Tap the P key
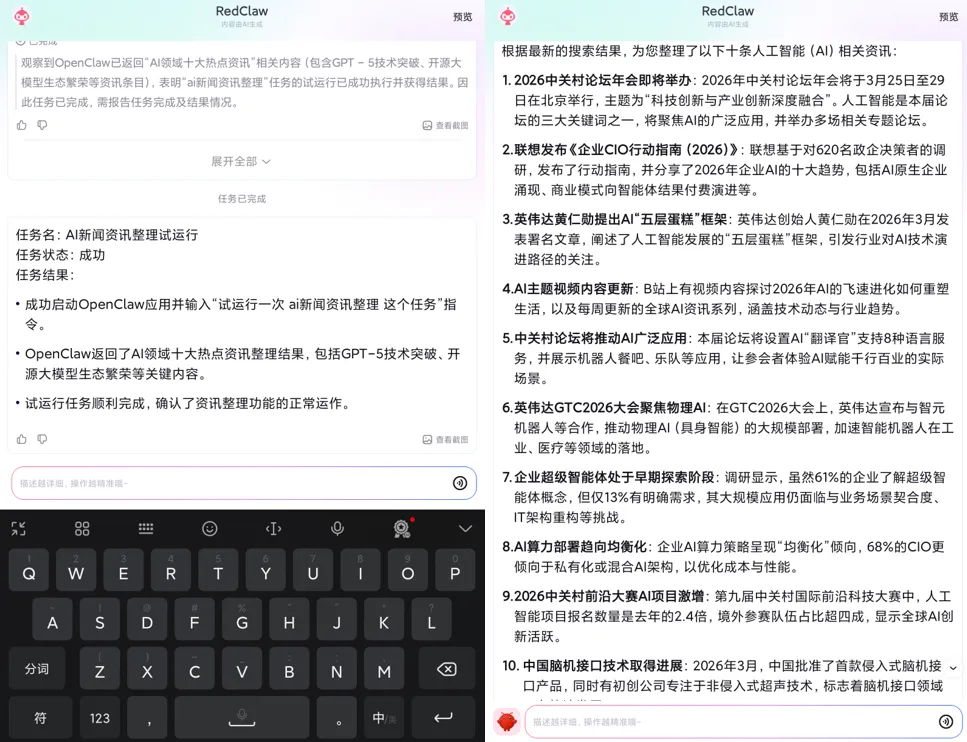 pos(455,571)
